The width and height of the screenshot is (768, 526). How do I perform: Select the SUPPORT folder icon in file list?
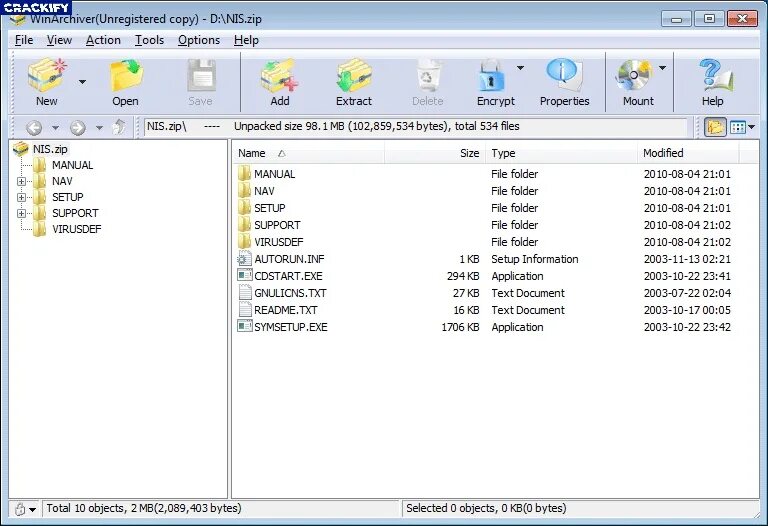pyautogui.click(x=244, y=225)
